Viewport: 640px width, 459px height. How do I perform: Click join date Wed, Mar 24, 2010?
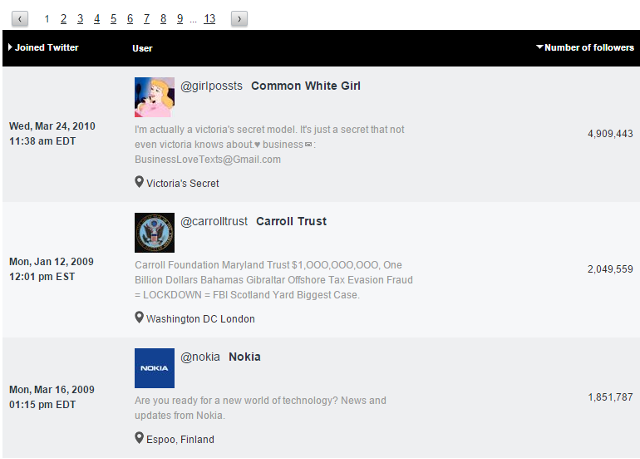pos(52,126)
